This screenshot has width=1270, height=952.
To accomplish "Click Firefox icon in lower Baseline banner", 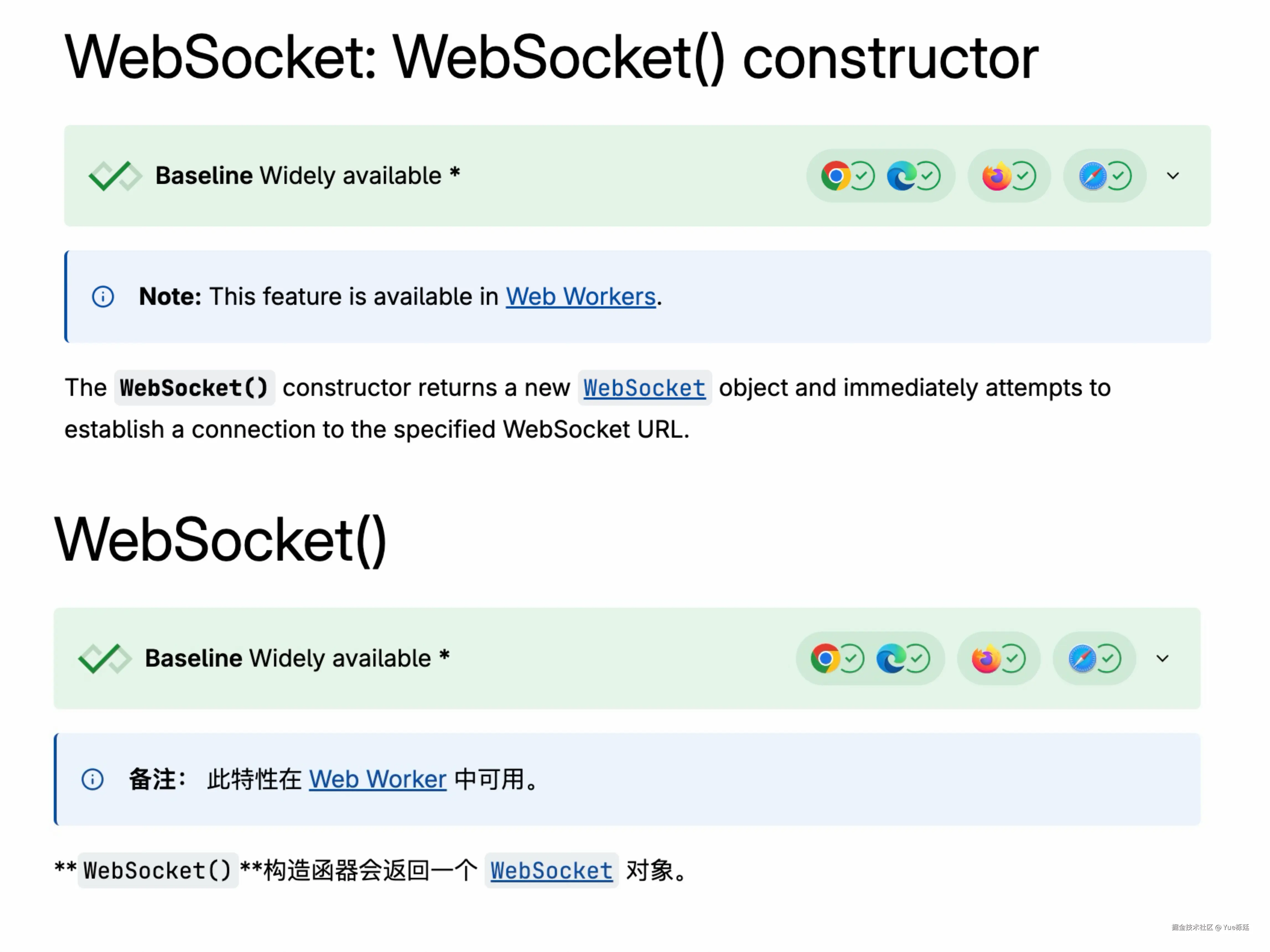I will pyautogui.click(x=986, y=658).
